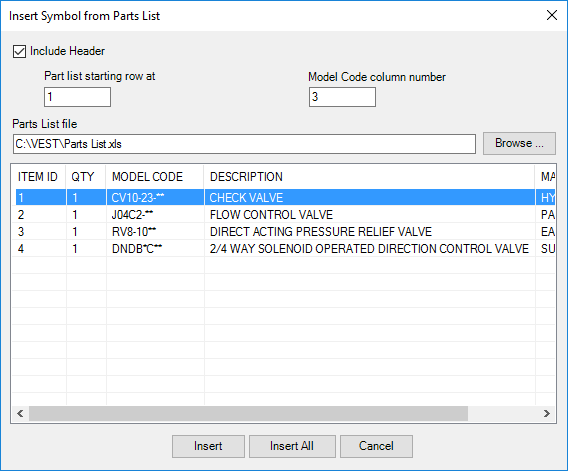Open the Browse file dialog
Viewport: 568px width, 471px height.
[x=519, y=143]
